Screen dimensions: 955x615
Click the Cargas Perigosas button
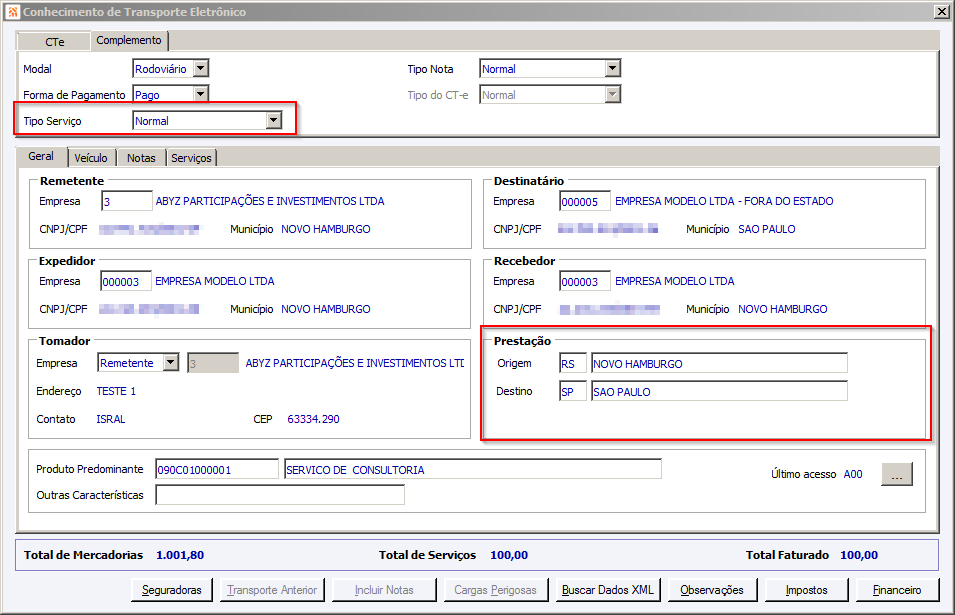pyautogui.click(x=495, y=590)
